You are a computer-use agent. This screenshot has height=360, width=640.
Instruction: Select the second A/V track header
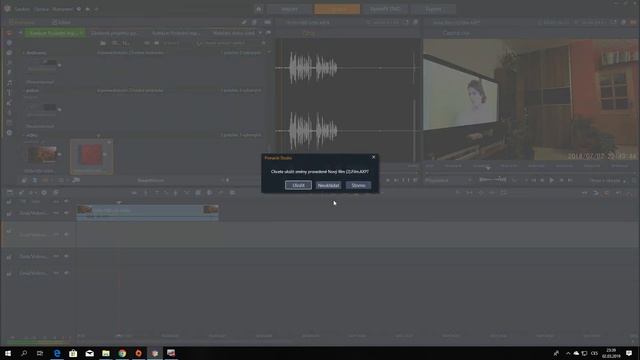coord(38,235)
